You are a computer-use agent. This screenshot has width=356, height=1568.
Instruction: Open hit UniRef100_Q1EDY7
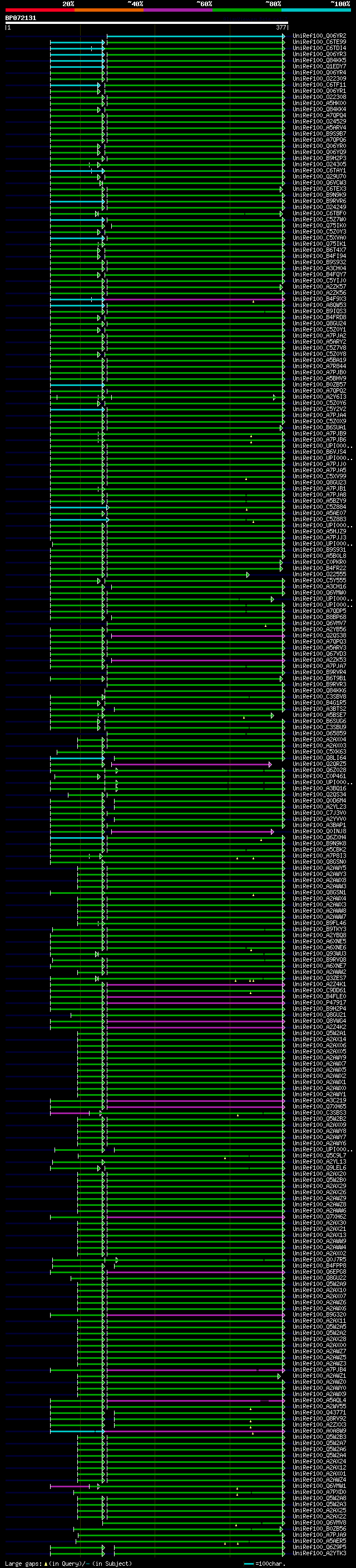pyautogui.click(x=319, y=66)
